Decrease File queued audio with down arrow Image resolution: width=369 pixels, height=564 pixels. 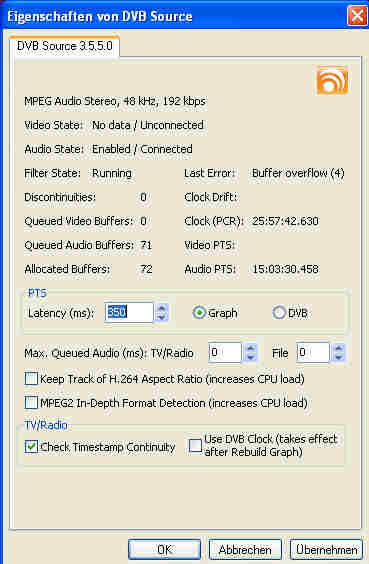tap(338, 357)
